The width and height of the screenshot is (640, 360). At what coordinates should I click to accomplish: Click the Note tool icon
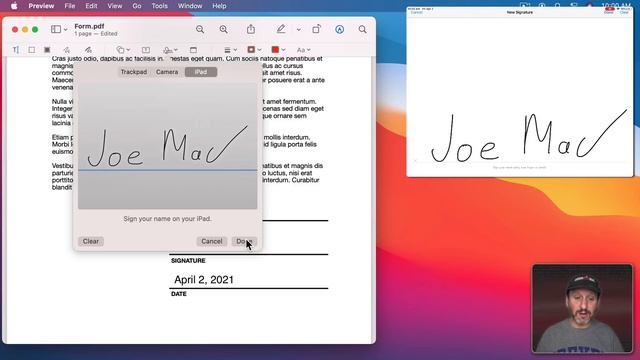193,50
